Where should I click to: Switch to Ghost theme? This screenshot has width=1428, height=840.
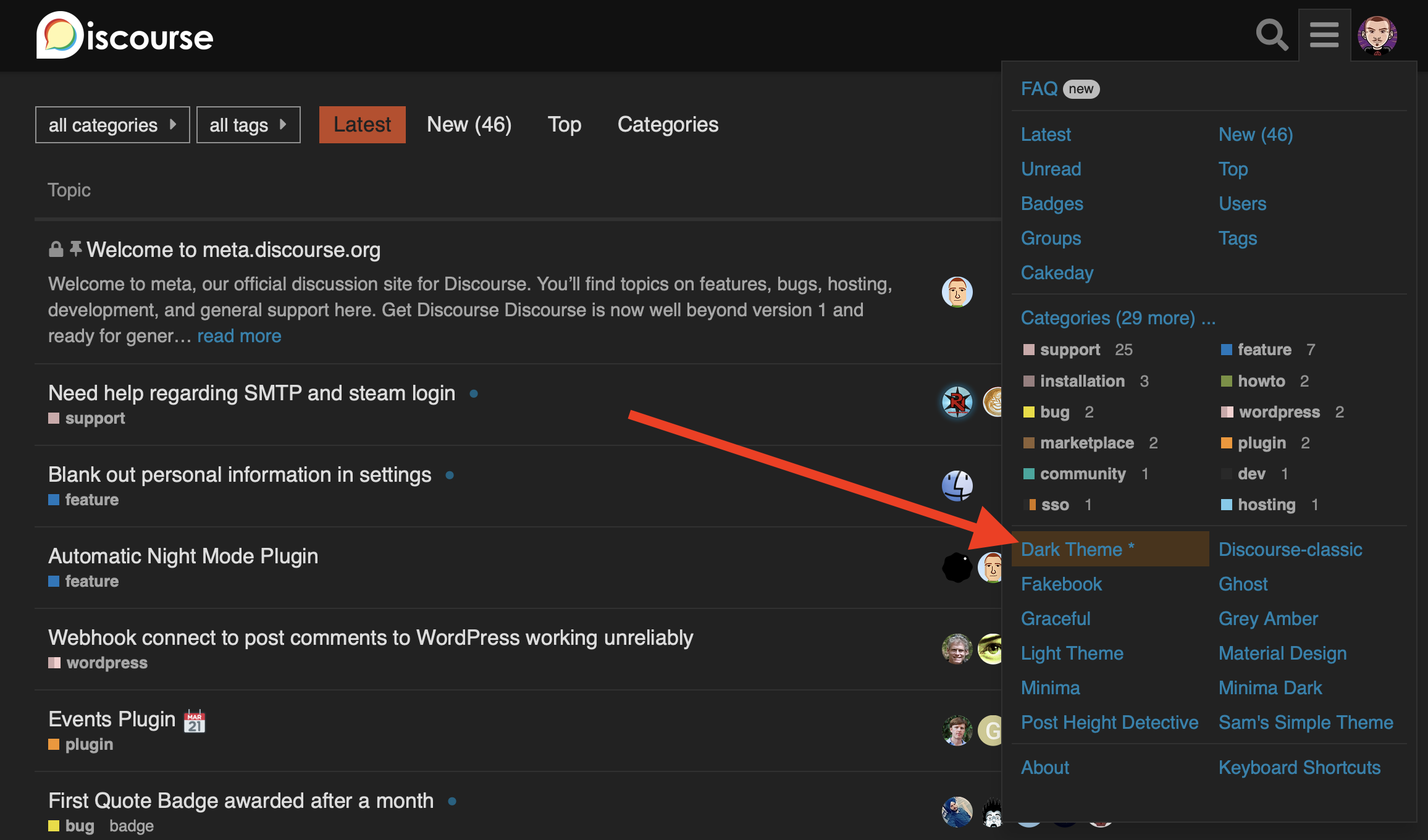tap(1243, 584)
